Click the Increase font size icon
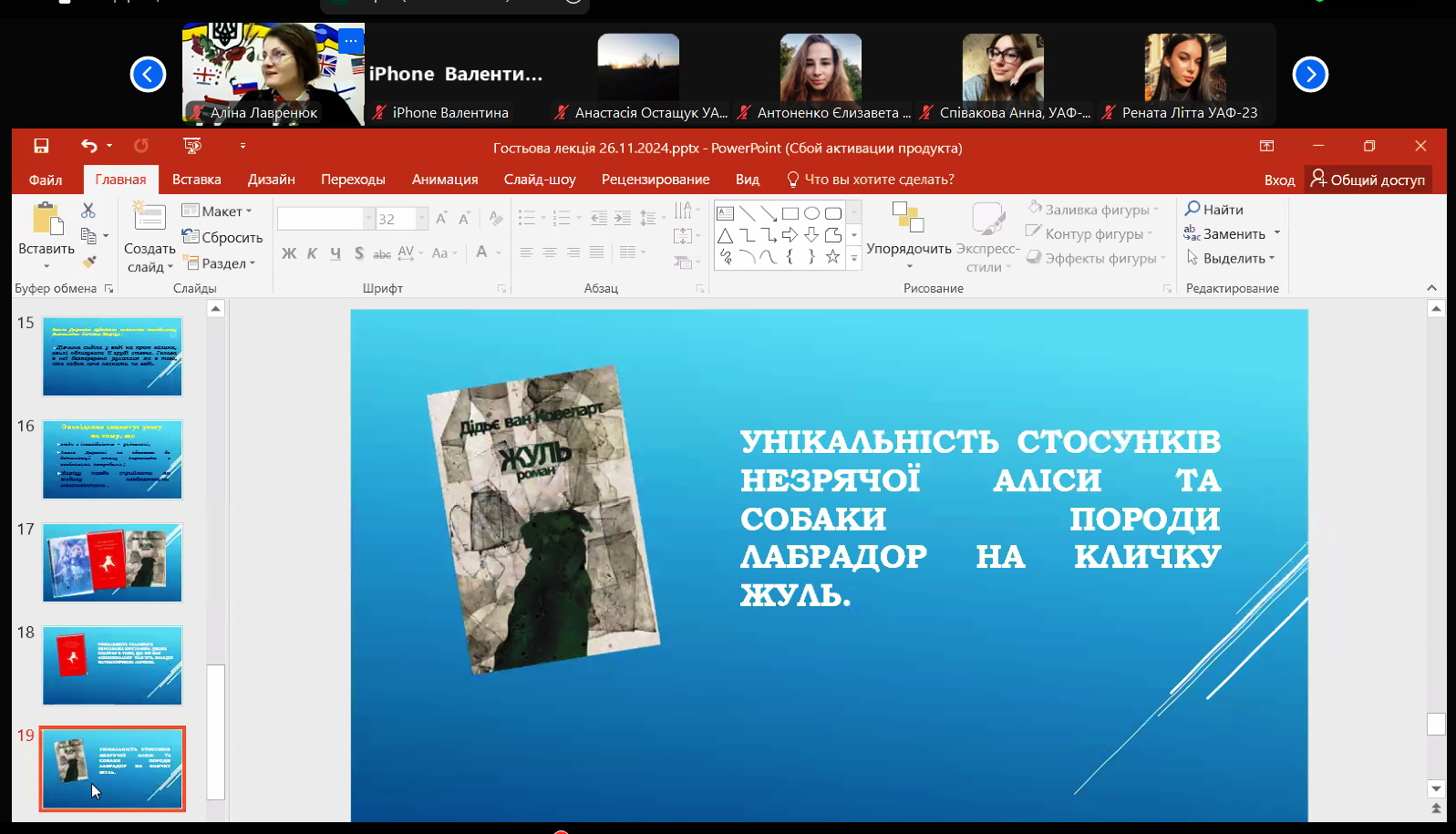The height and width of the screenshot is (834, 1456). point(441,219)
